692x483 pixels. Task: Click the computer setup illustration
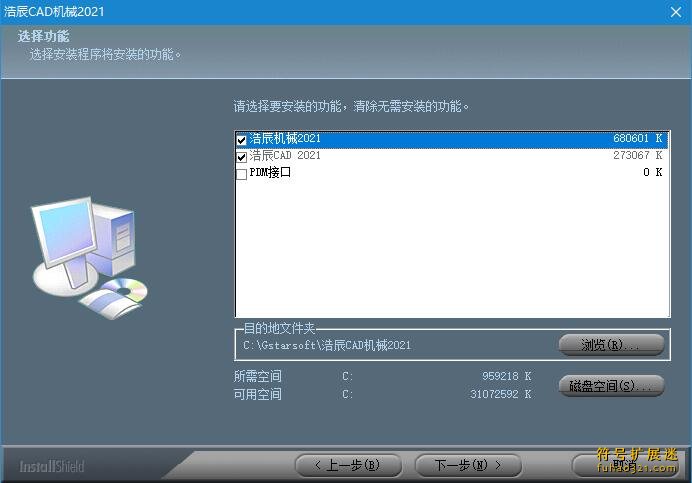pos(90,257)
